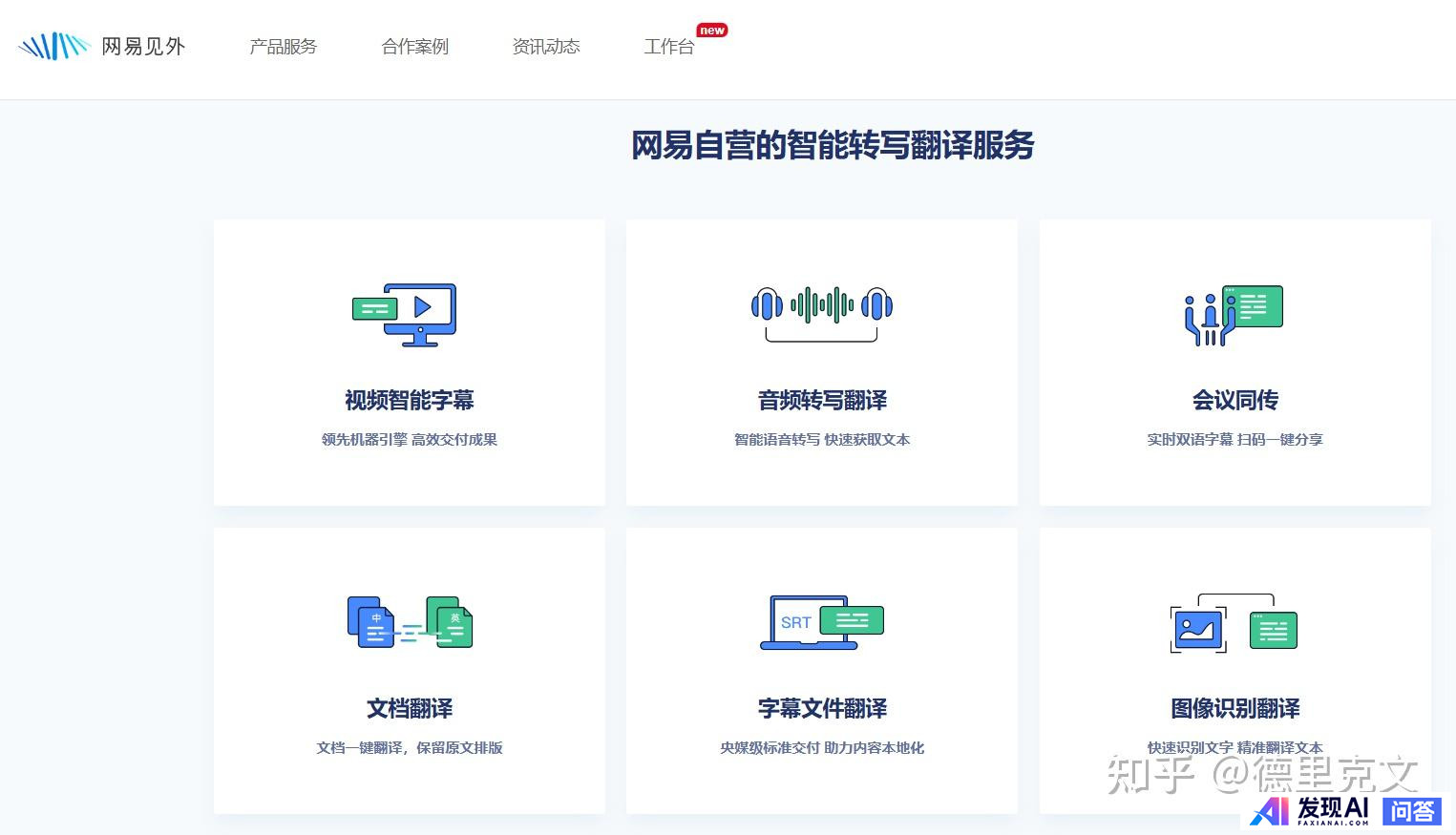Click the 网易见外 brand name text

[143, 46]
